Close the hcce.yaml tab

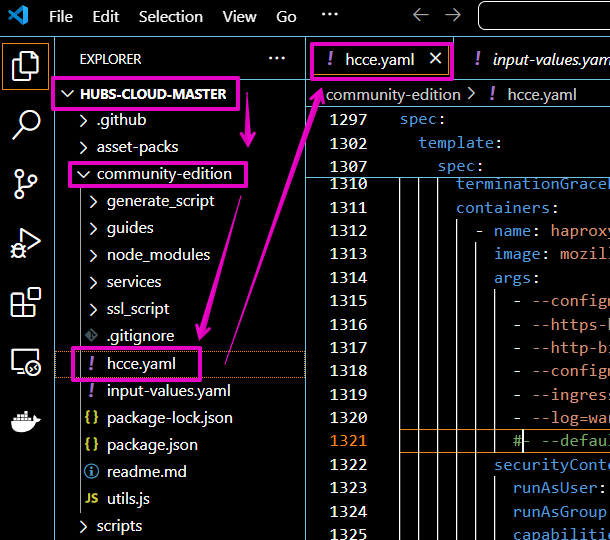(435, 59)
